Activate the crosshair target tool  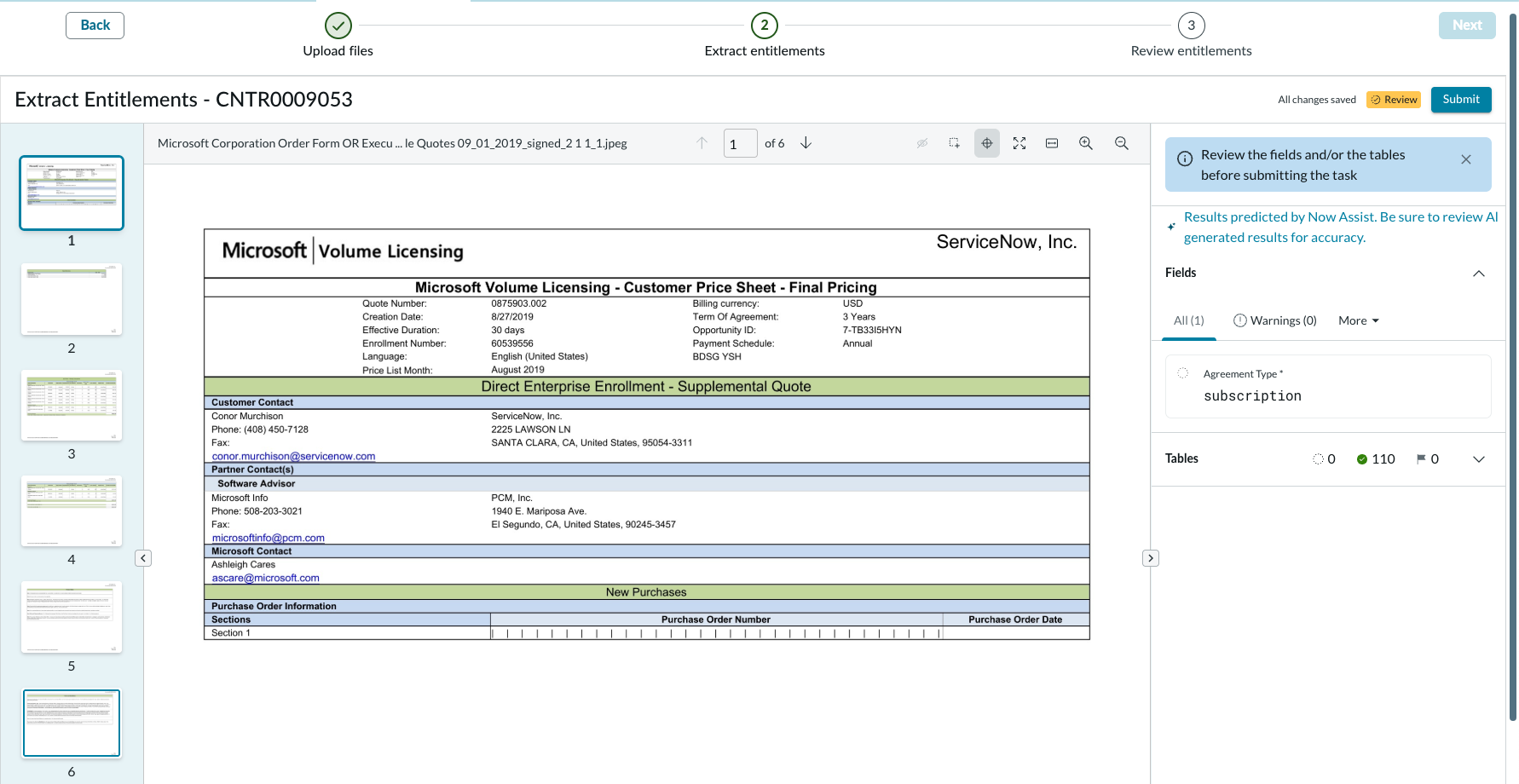coord(986,143)
